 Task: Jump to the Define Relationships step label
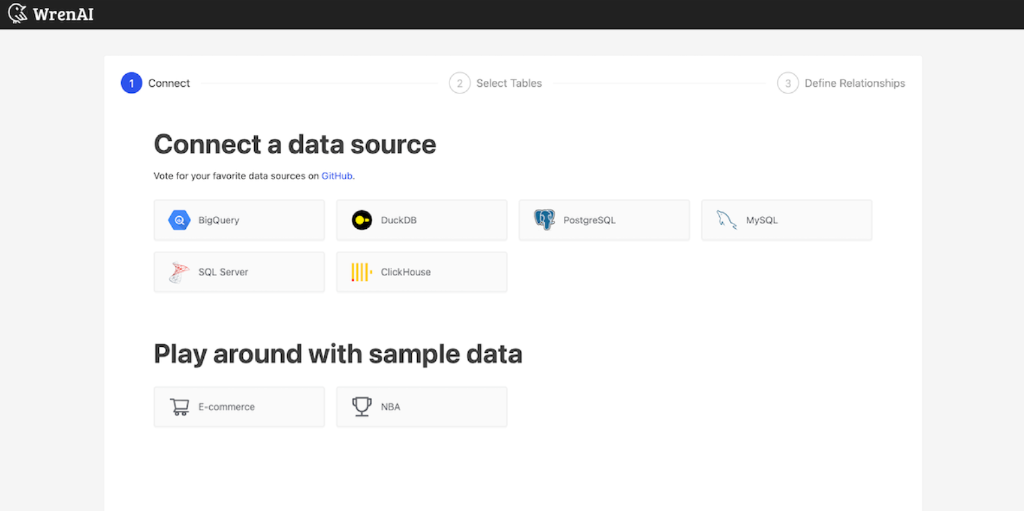[x=855, y=83]
